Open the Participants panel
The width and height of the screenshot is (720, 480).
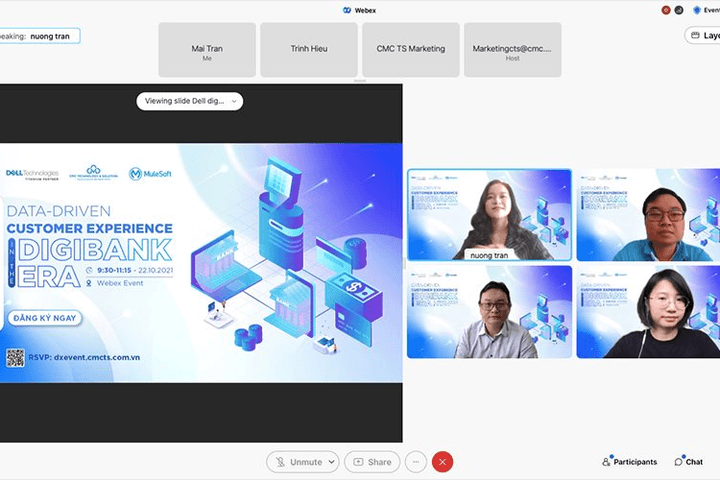pyautogui.click(x=630, y=462)
